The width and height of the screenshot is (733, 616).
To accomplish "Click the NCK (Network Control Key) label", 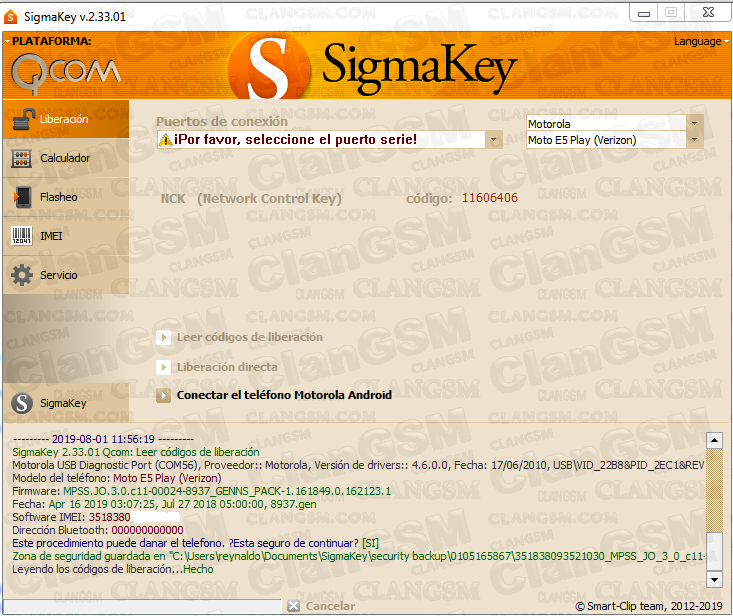I will click(251, 199).
